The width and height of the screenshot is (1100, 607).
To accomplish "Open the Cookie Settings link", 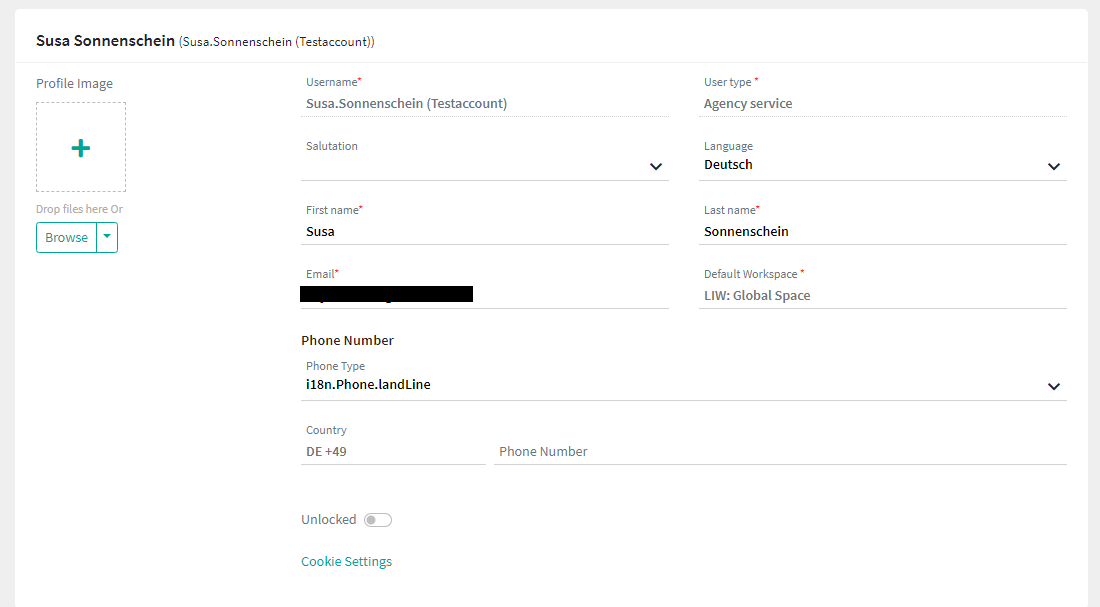I will tap(346, 562).
